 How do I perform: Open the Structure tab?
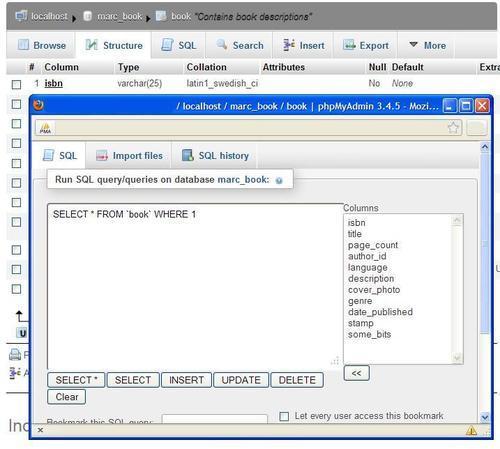click(114, 45)
